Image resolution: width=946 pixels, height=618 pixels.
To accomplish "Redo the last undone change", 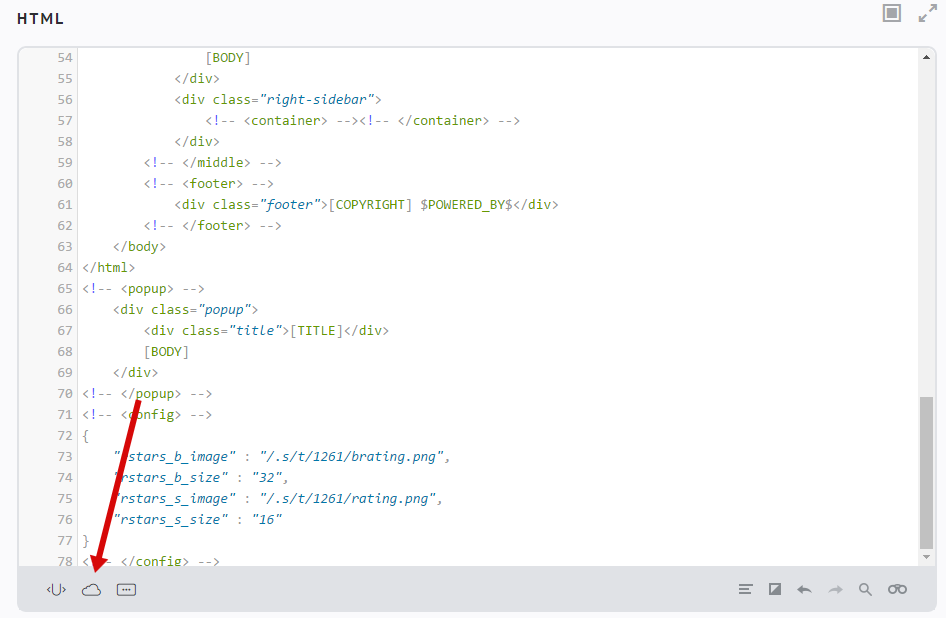I will pyautogui.click(x=835, y=590).
